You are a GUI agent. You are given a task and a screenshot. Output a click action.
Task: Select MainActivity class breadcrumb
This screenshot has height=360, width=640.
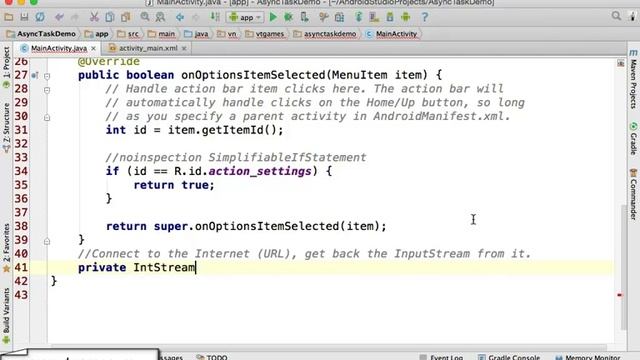tap(392, 34)
